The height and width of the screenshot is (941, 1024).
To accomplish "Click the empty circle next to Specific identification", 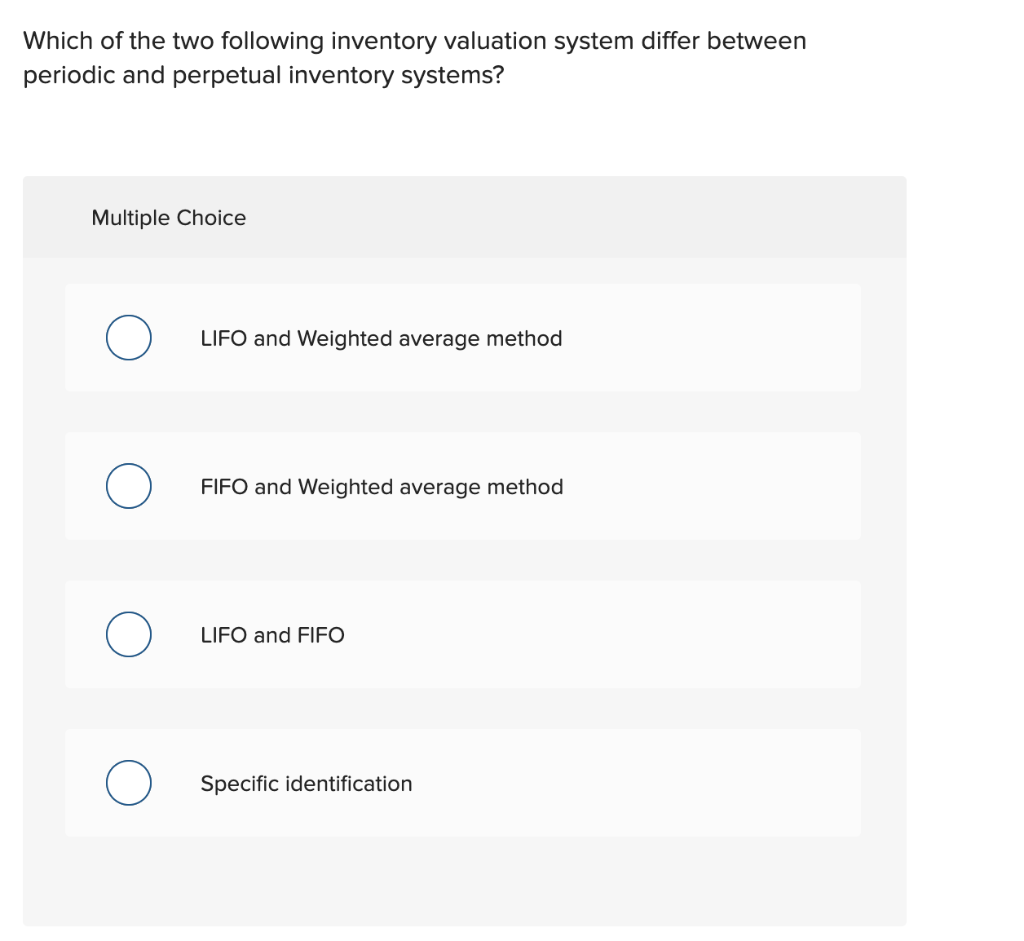I will coord(128,782).
